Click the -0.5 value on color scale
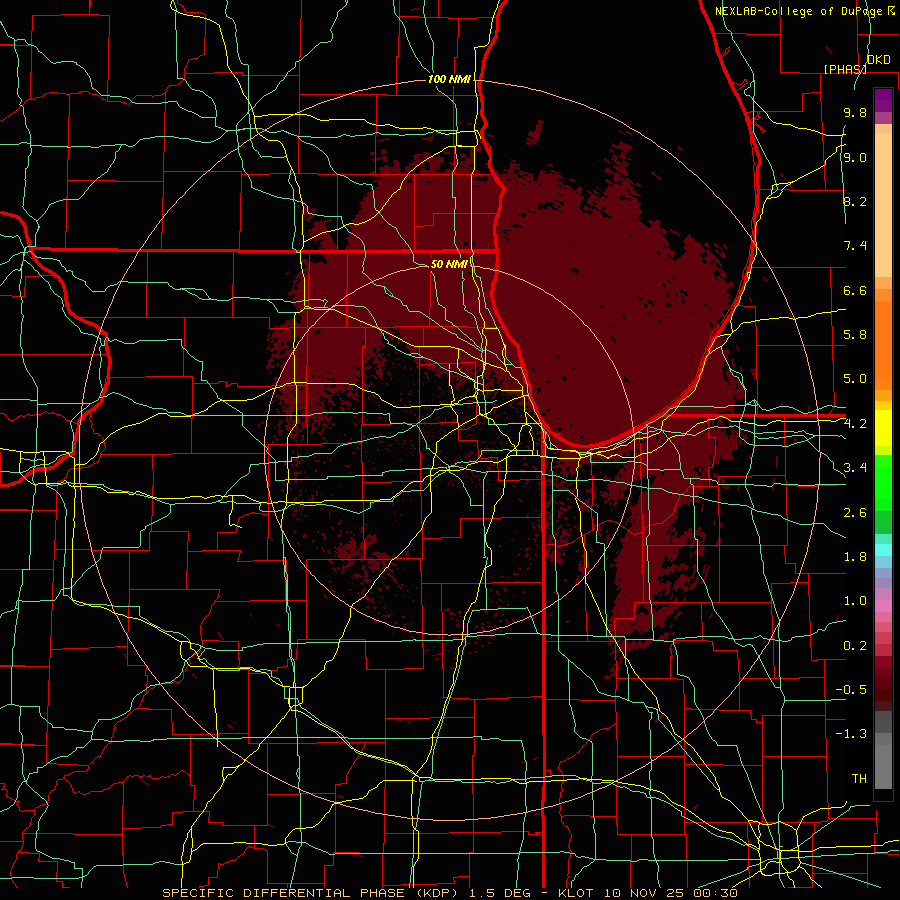This screenshot has height=900, width=900. [x=851, y=689]
